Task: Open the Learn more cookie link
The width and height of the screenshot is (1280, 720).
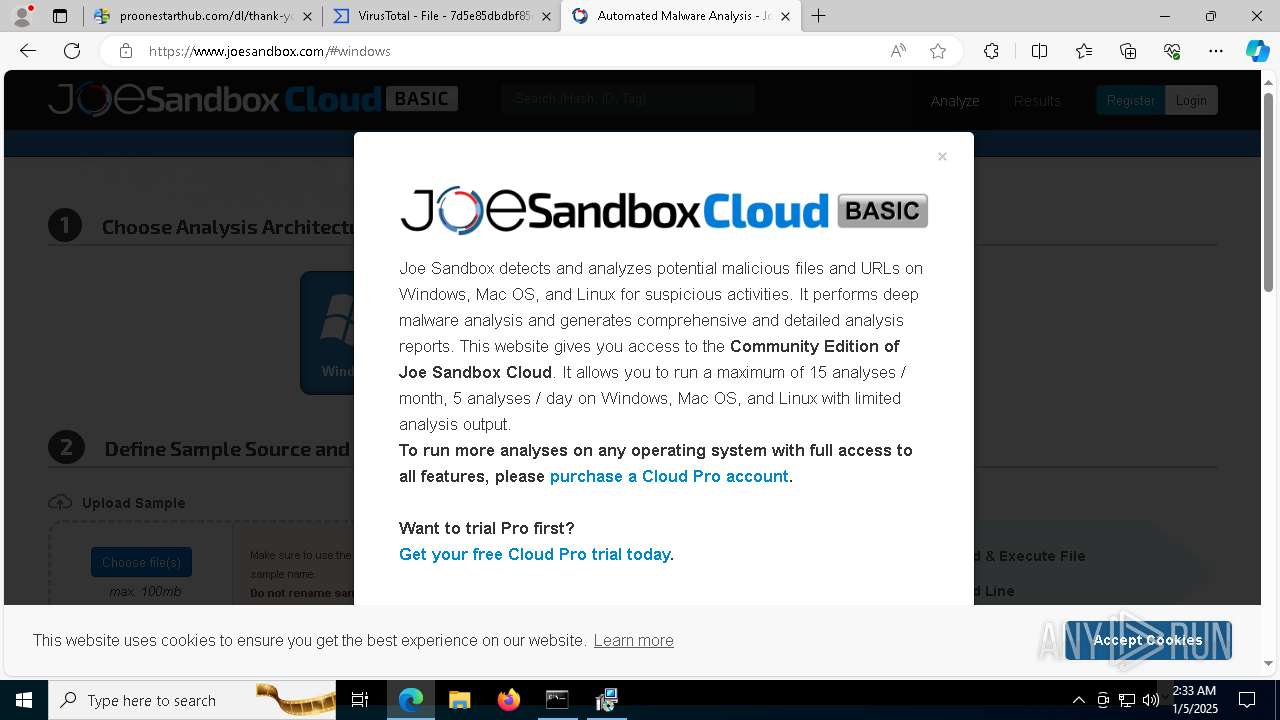Action: coord(633,641)
